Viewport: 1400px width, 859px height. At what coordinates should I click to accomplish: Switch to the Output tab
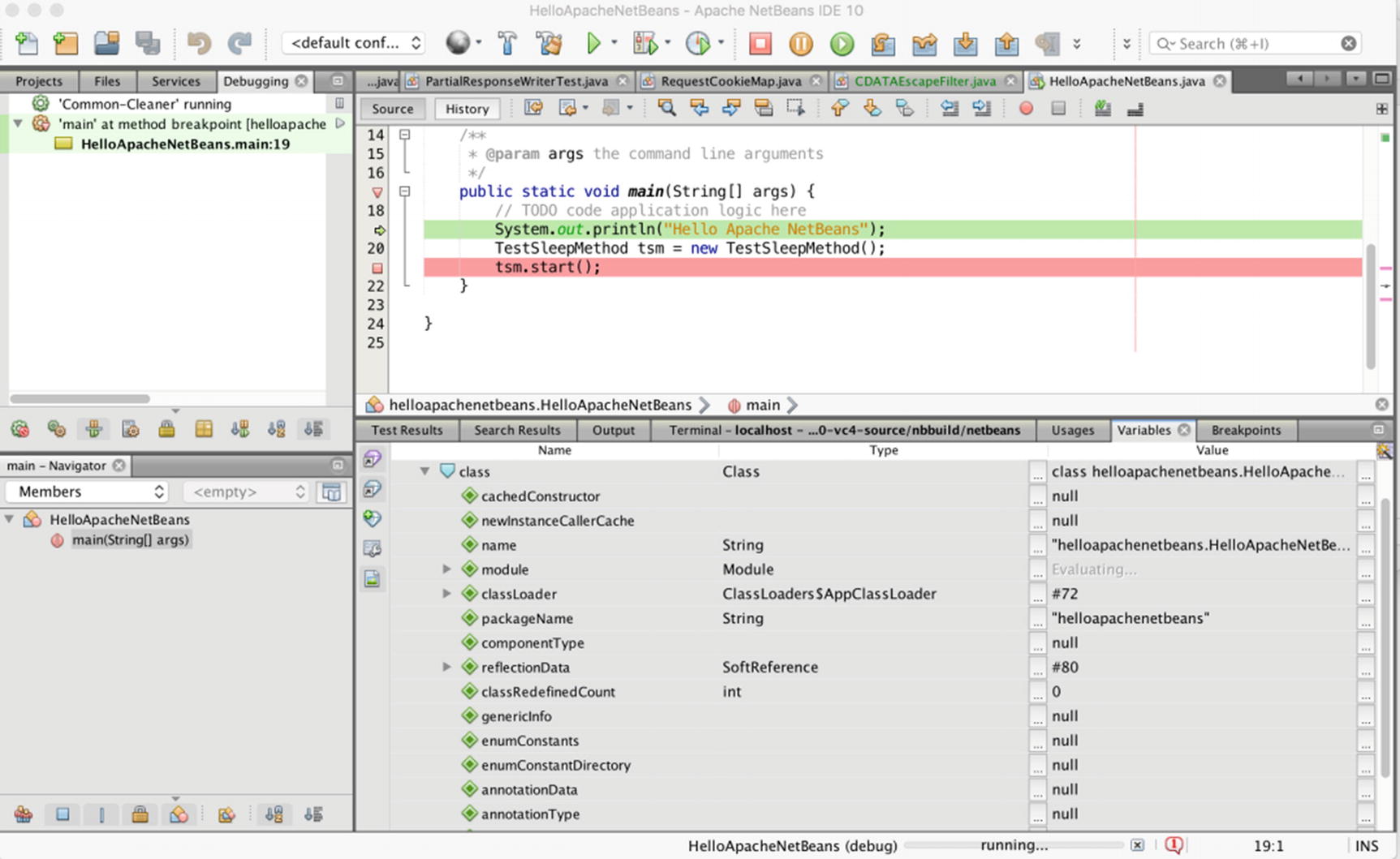pos(614,430)
